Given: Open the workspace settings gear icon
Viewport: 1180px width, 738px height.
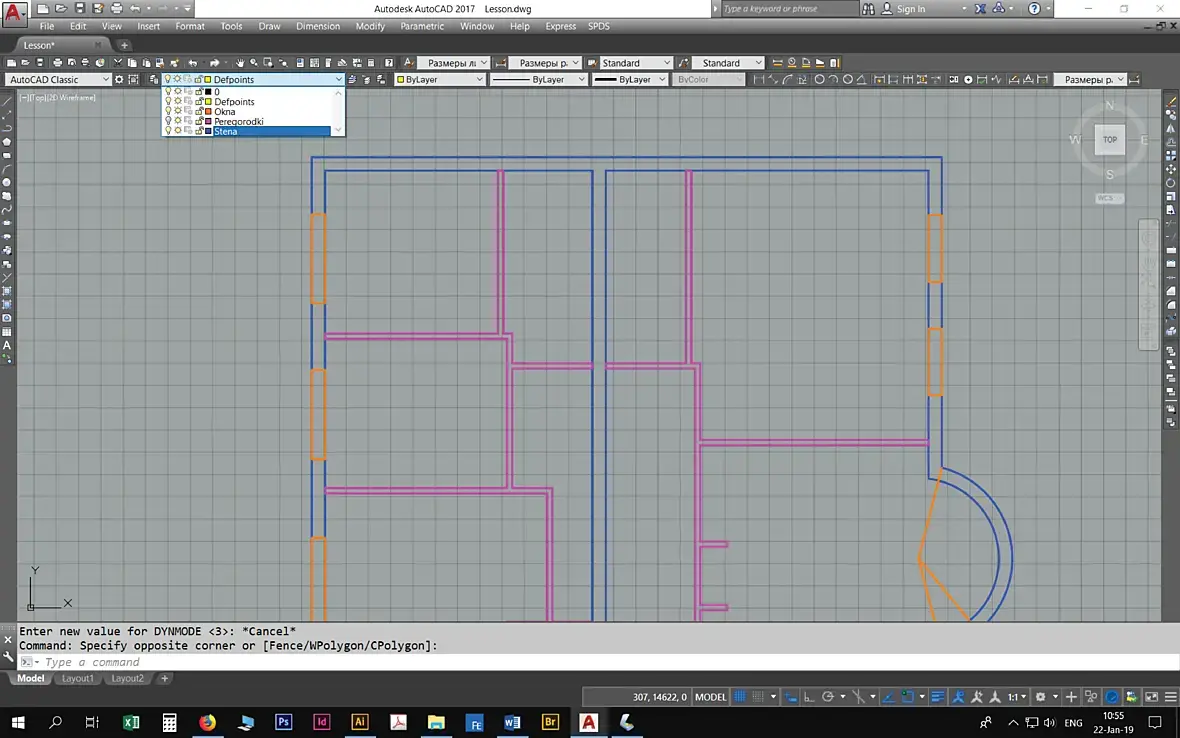Looking at the screenshot, I should coord(119,79).
